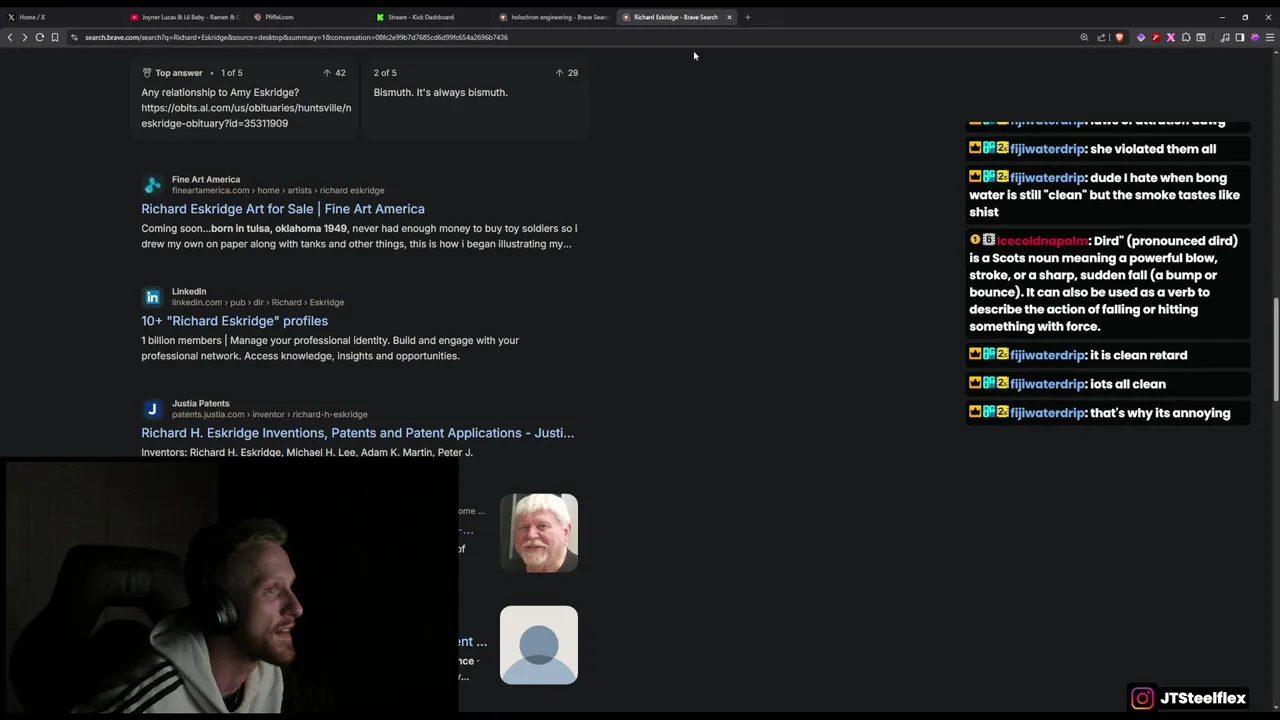Open the 10+ "Richard Eskridge" profiles link
1280x720 pixels.
pyautogui.click(x=234, y=321)
